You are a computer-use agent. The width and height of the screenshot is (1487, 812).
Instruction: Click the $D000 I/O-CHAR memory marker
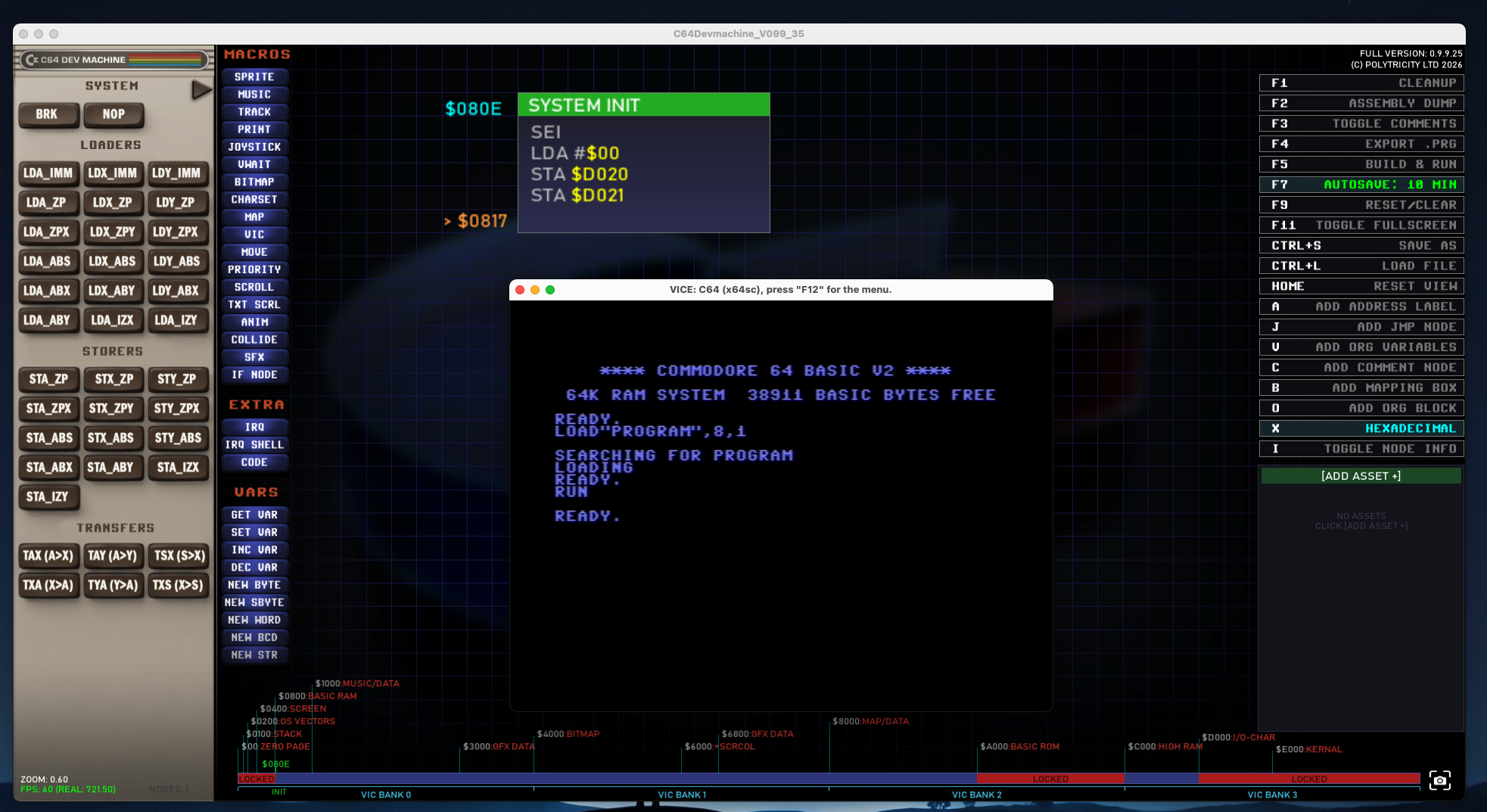[x=1238, y=738]
